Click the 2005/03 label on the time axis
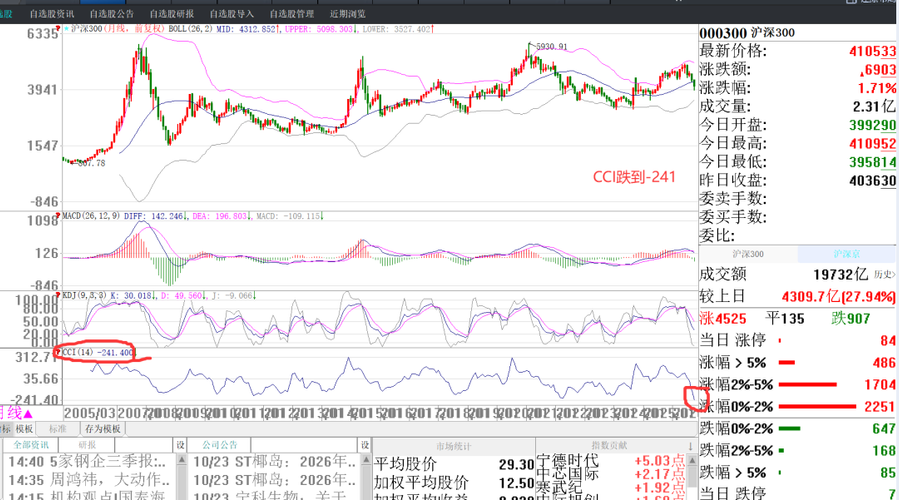 90,413
